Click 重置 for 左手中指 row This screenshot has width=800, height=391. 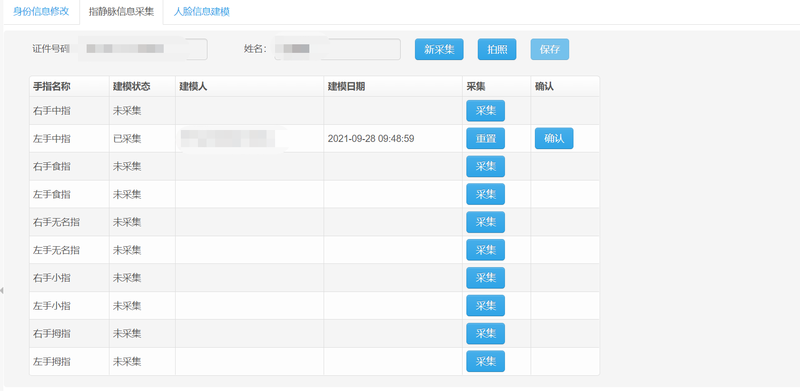point(485,138)
